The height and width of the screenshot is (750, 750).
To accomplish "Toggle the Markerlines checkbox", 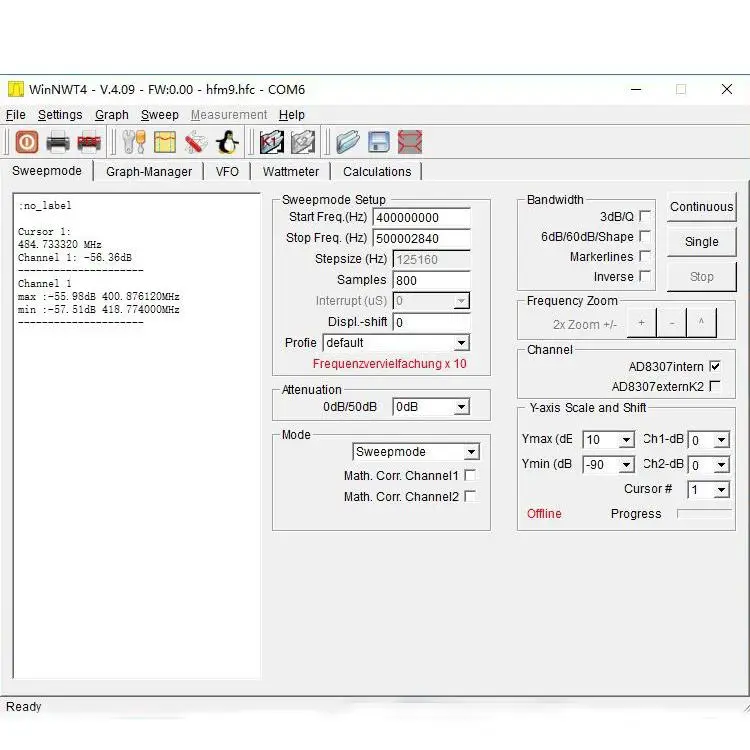I will tap(645, 256).
